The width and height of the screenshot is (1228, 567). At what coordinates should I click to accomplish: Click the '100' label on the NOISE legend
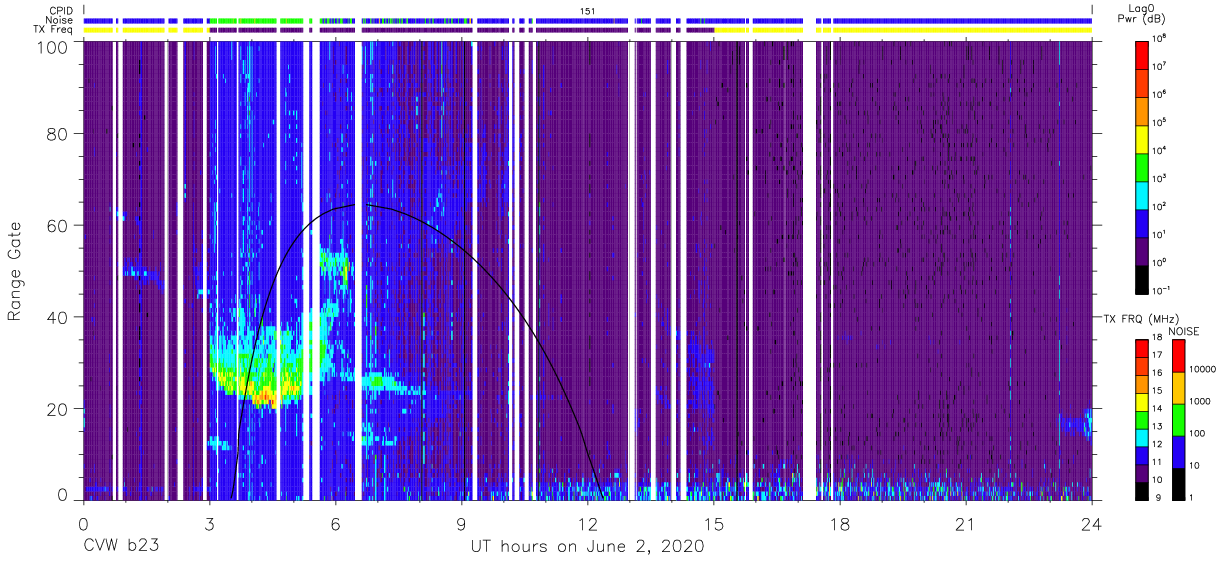pos(1198,435)
